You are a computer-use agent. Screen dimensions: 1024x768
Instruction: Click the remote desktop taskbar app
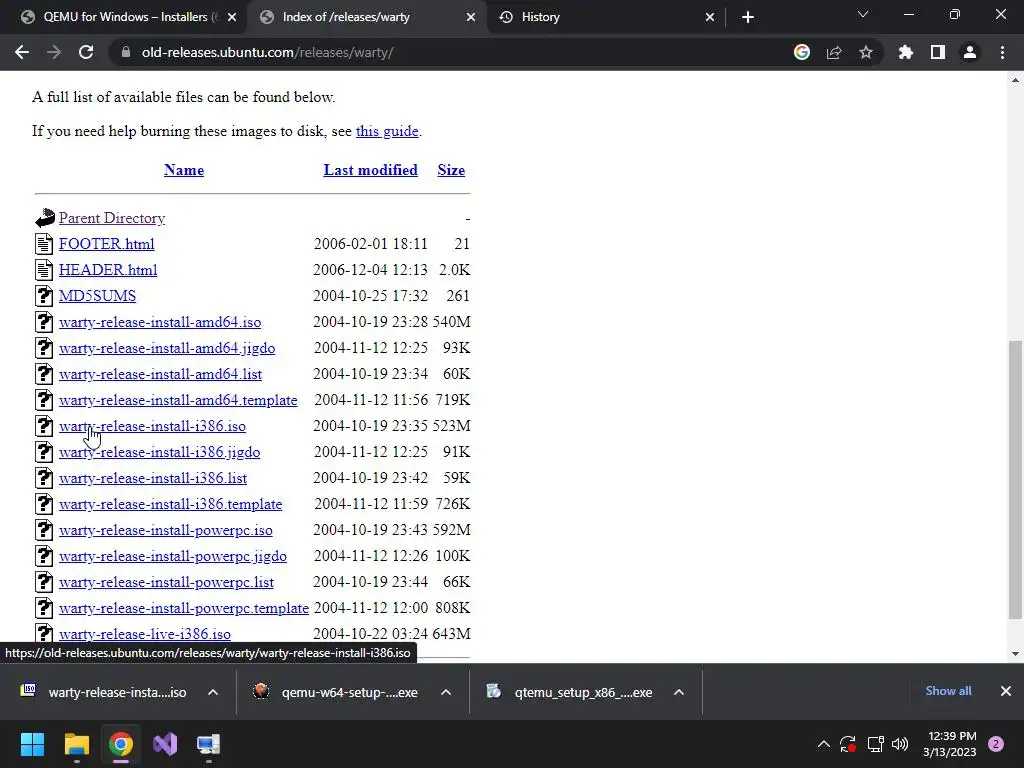pyautogui.click(x=208, y=744)
